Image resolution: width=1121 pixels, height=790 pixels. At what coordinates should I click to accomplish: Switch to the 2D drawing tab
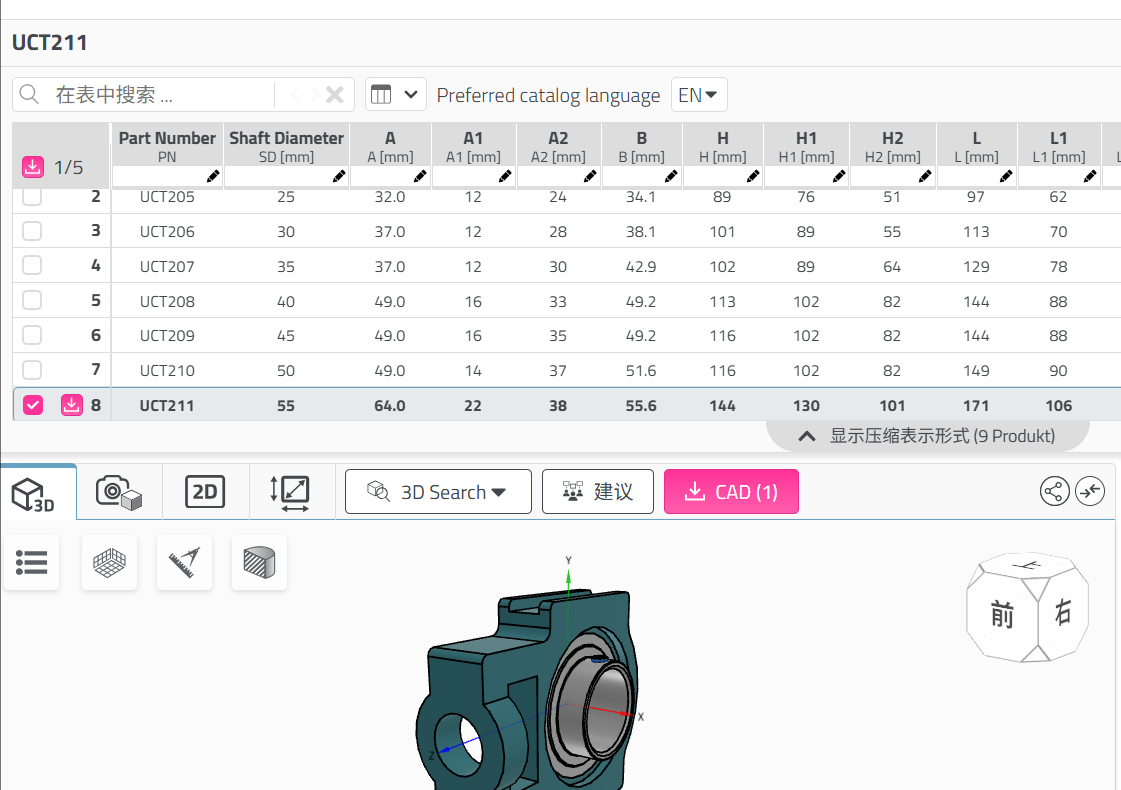click(x=205, y=493)
